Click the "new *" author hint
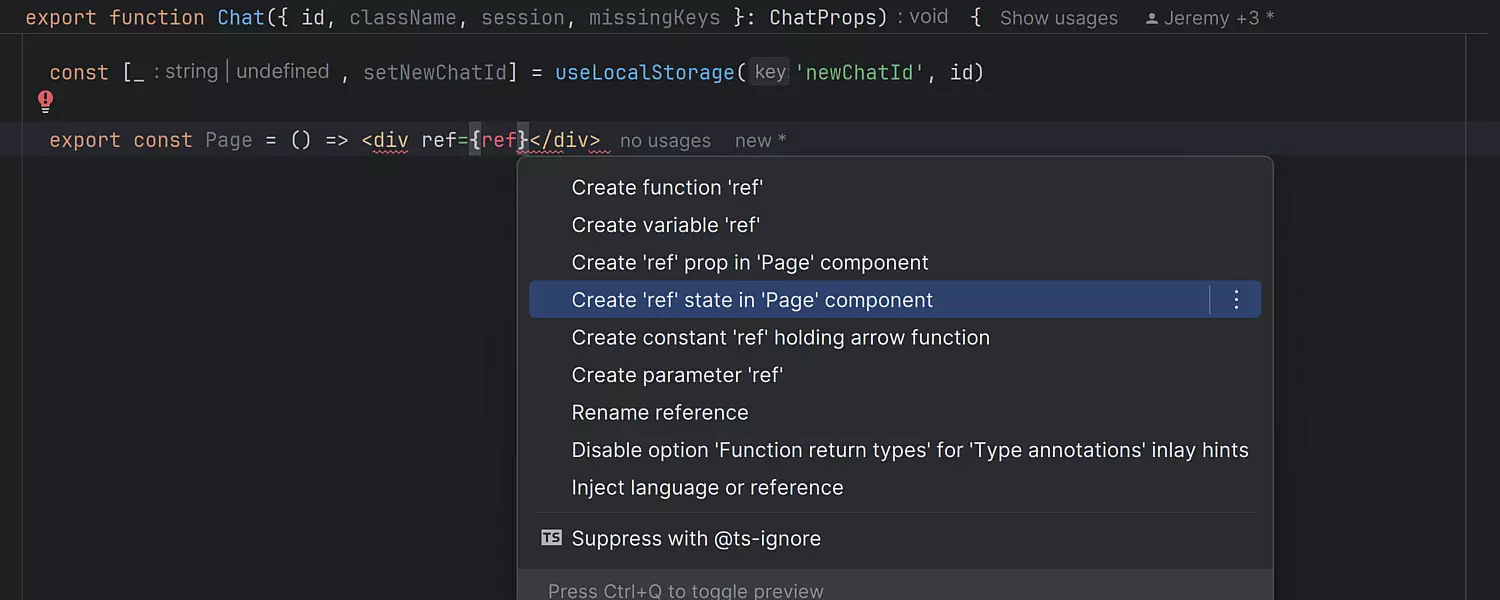 pyautogui.click(x=760, y=141)
